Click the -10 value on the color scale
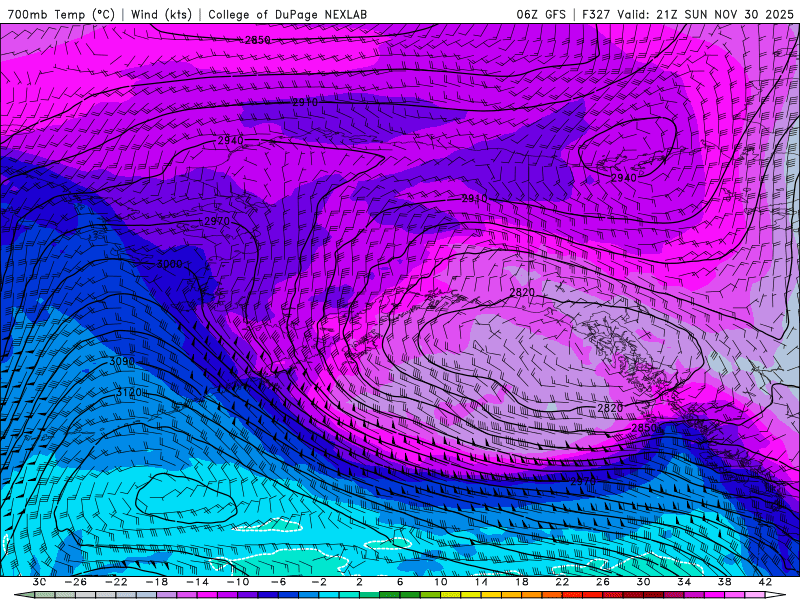800x600 pixels. 238,582
